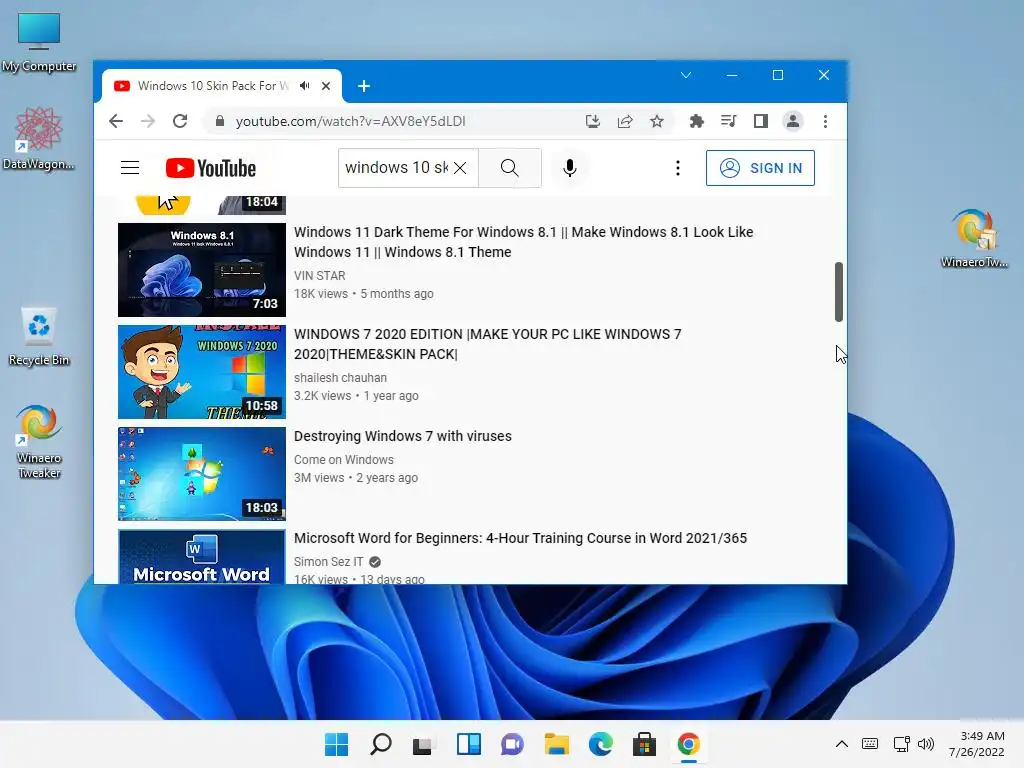Open the Simon Sez IT channel
1024x768 pixels.
(328, 562)
